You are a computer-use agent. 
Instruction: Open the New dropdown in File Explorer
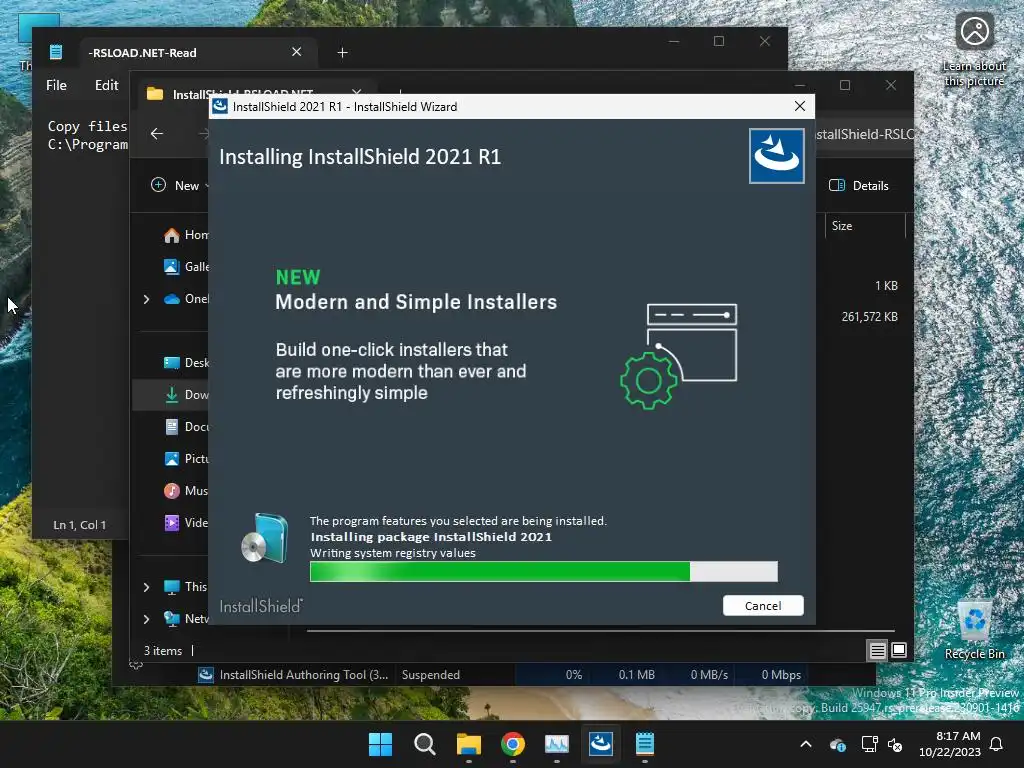coord(180,185)
